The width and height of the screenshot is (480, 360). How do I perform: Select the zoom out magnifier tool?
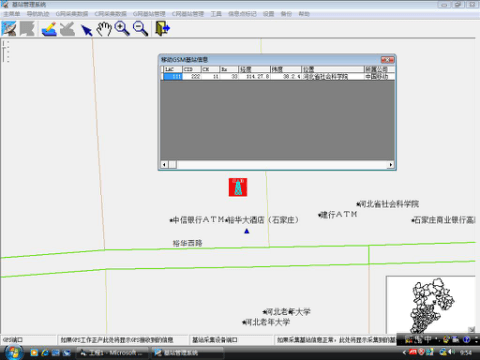click(x=140, y=29)
